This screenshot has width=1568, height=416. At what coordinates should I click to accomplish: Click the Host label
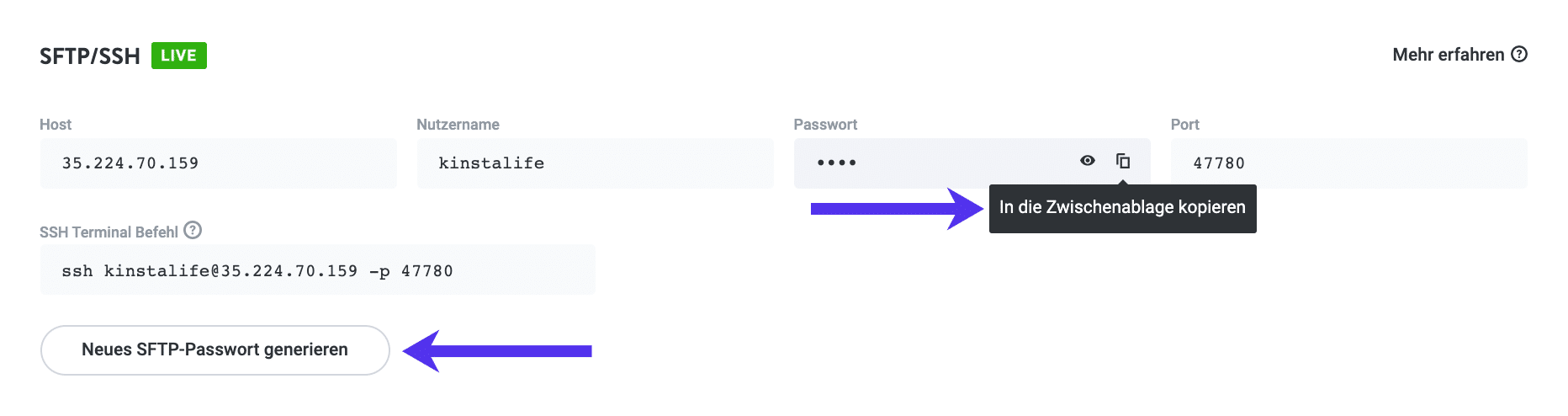pos(56,125)
